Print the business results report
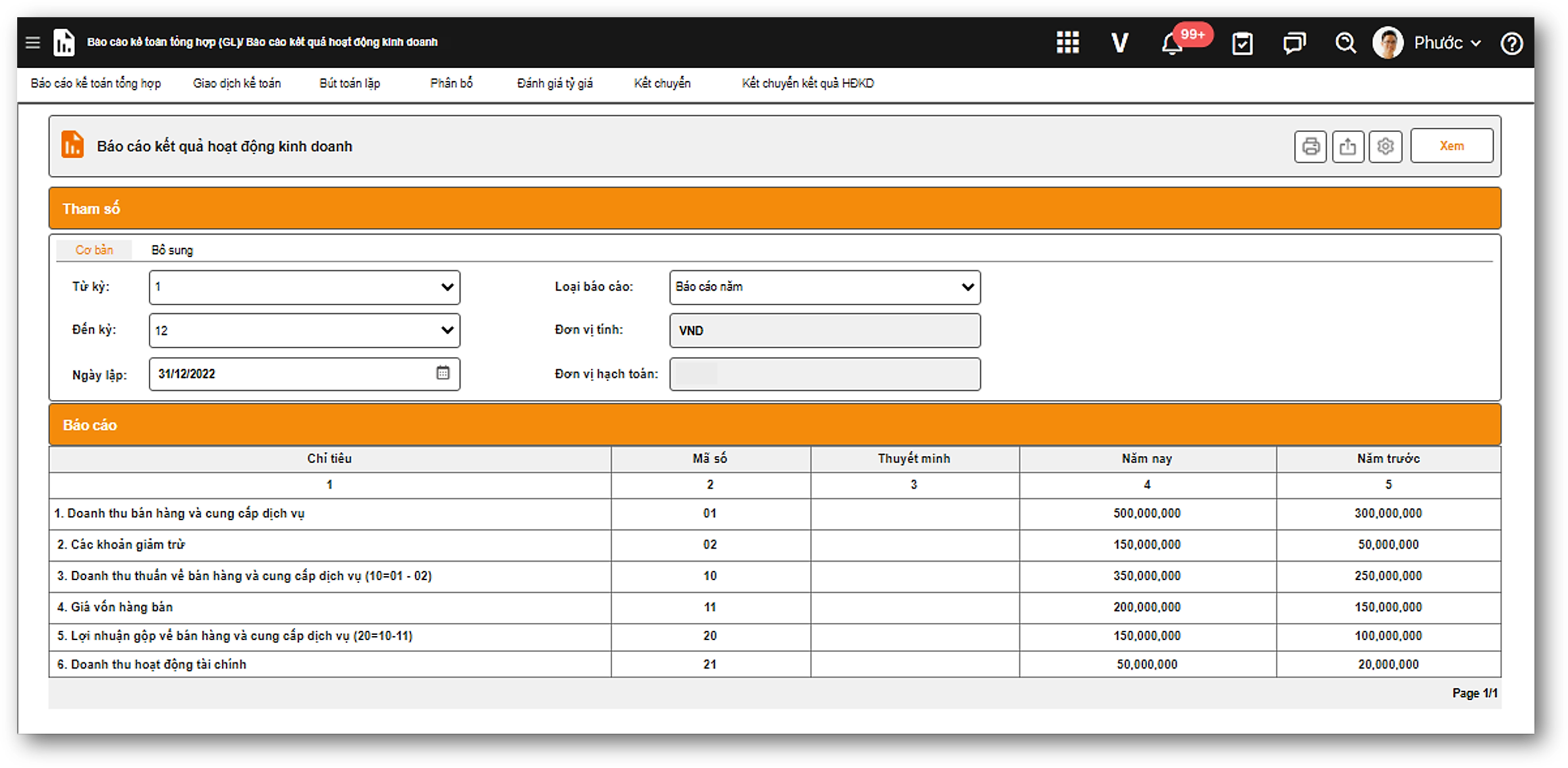 pyautogui.click(x=1310, y=146)
